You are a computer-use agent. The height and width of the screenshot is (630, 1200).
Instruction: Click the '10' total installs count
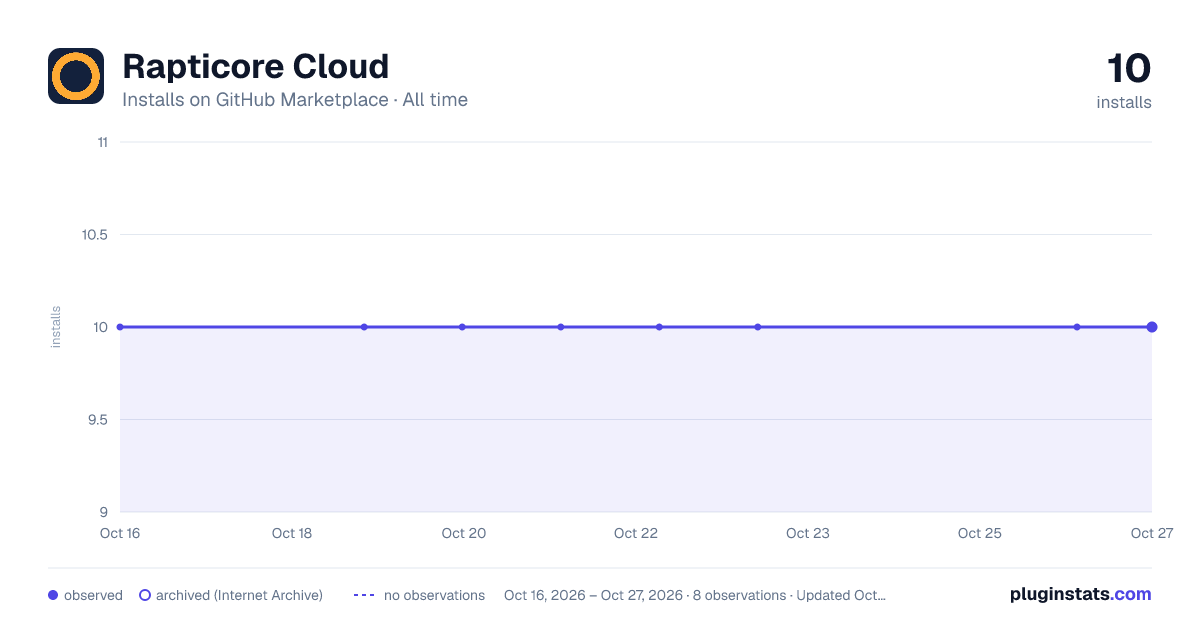[1129, 69]
